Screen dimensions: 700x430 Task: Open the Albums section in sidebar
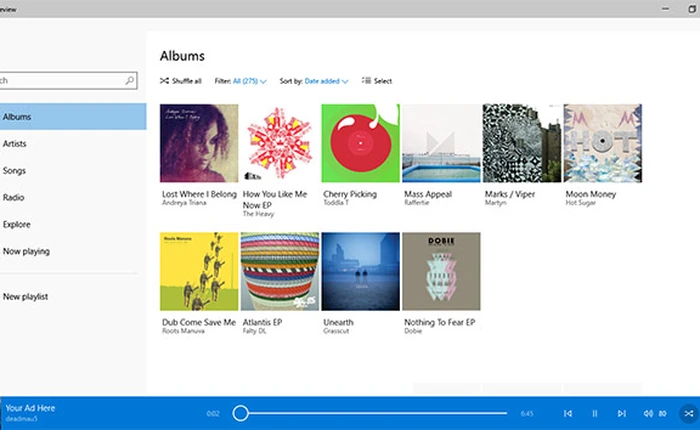pos(73,117)
